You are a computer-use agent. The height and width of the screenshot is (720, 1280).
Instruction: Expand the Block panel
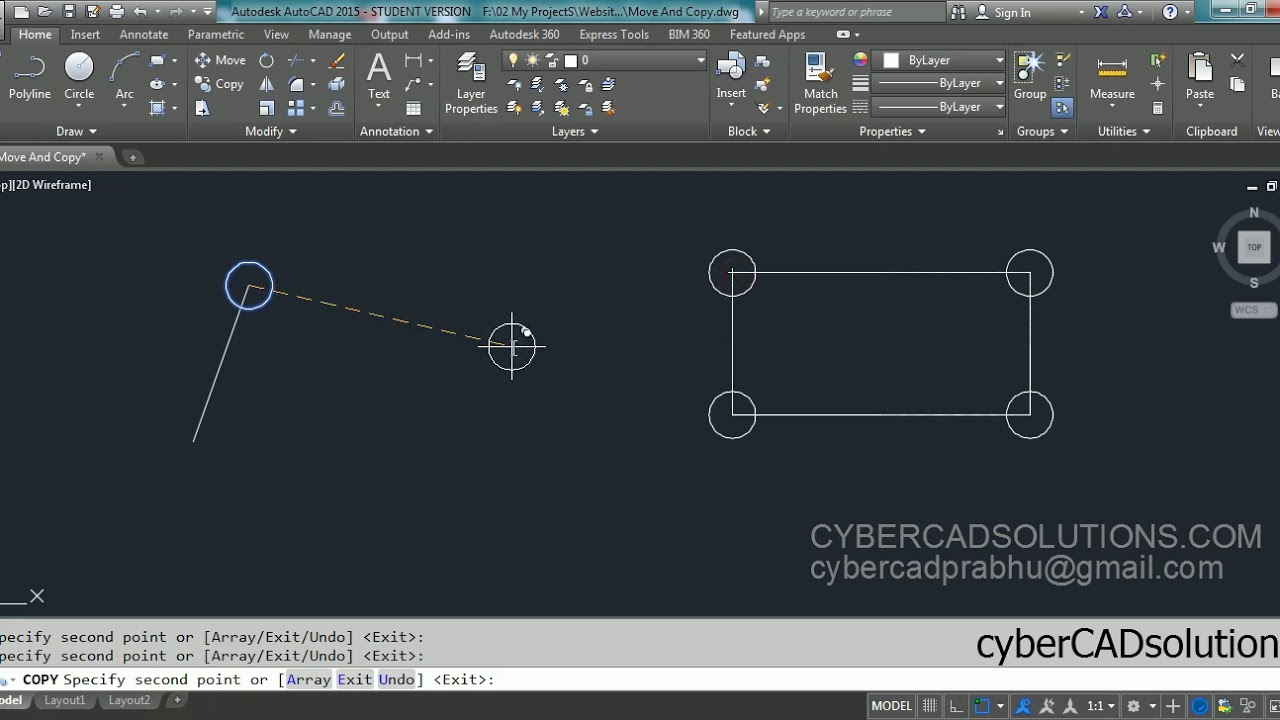tap(749, 131)
